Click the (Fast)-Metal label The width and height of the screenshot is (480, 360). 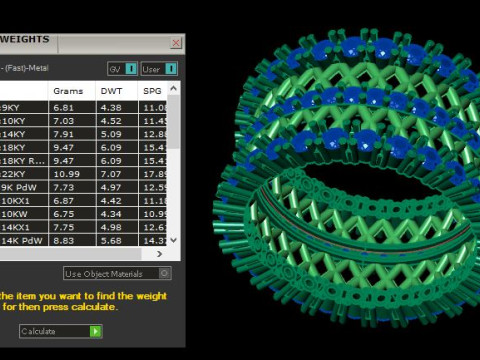coord(27,68)
